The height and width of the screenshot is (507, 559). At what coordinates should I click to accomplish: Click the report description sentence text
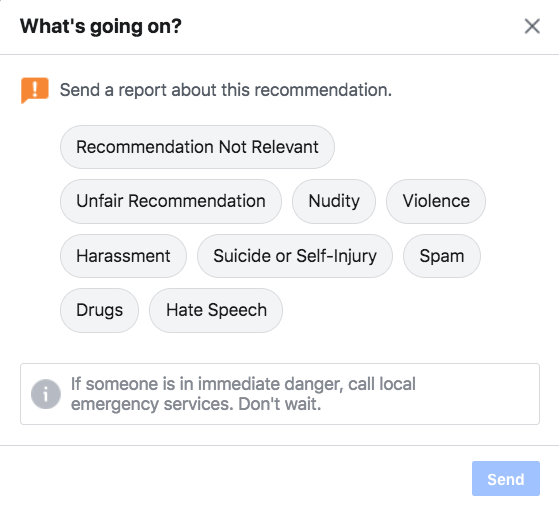226,90
